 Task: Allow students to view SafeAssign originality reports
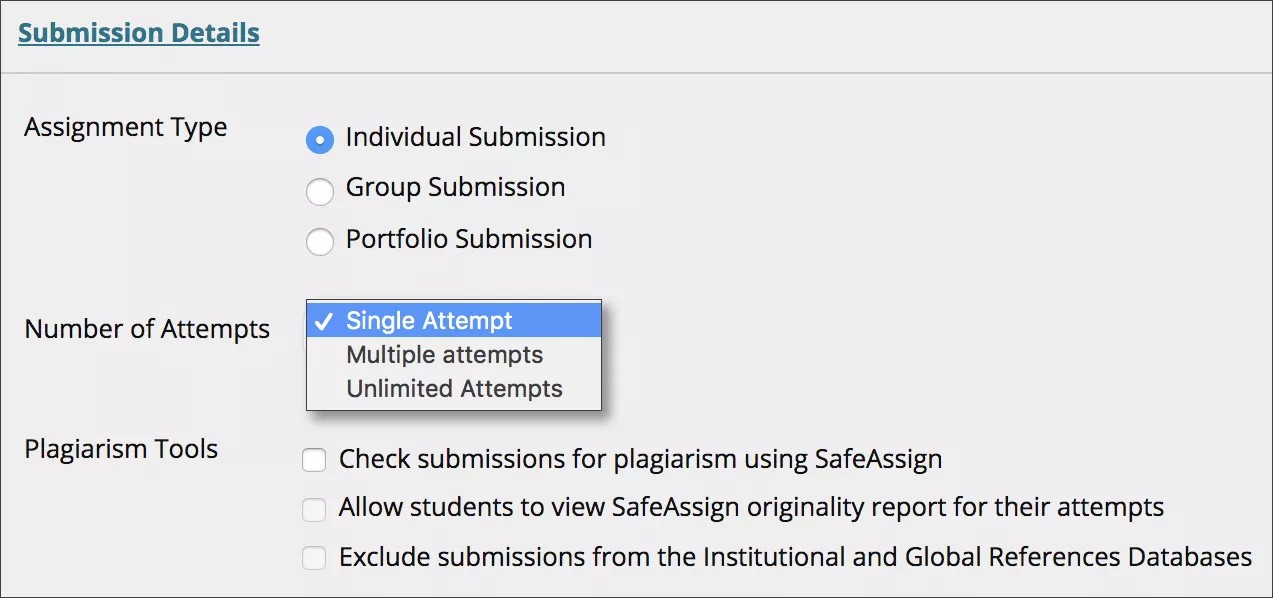314,509
